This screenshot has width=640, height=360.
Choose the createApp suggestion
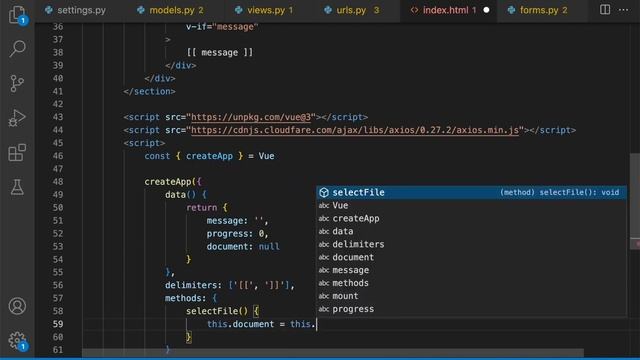471,218
